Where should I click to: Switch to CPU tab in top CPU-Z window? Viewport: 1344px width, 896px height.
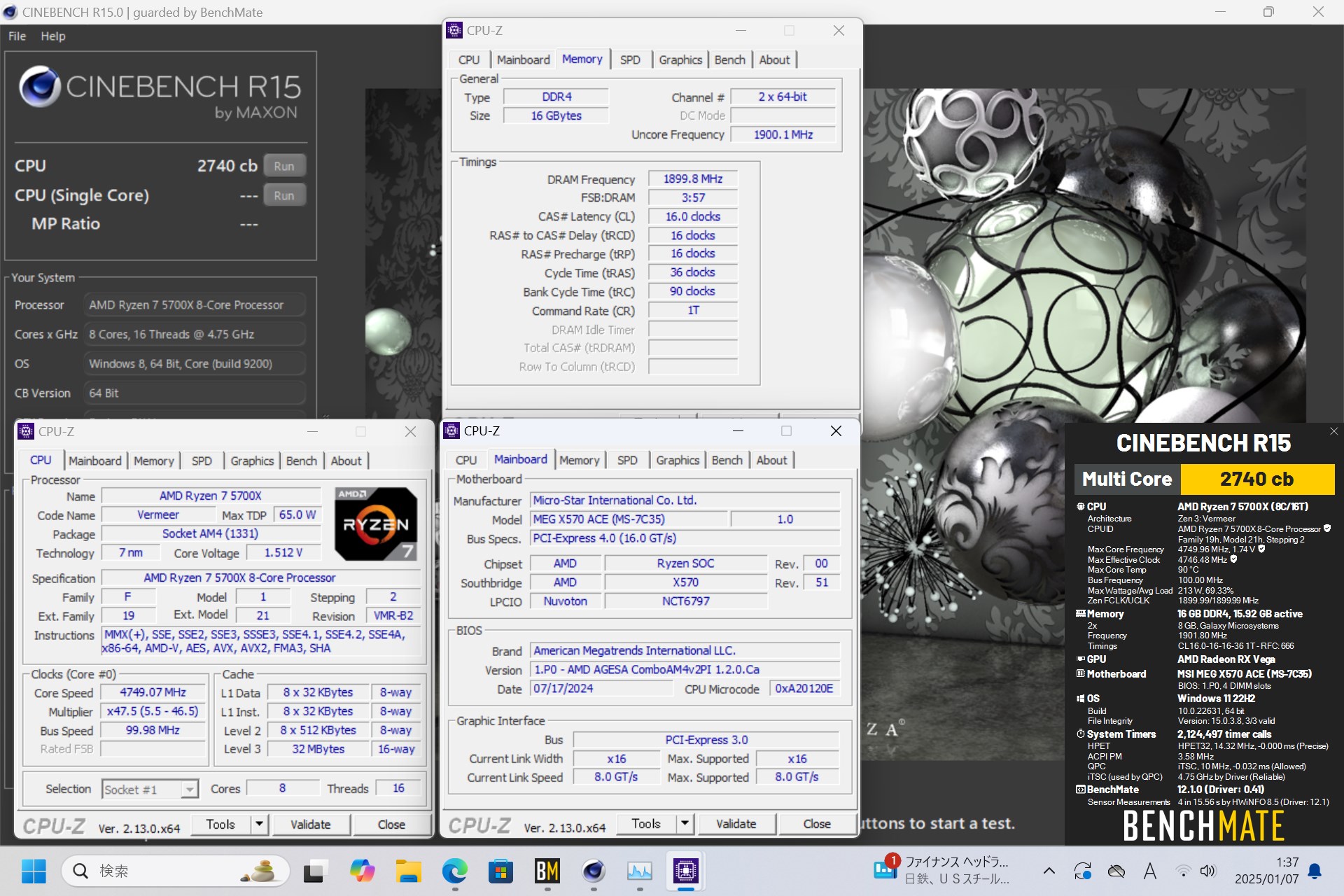[x=469, y=60]
